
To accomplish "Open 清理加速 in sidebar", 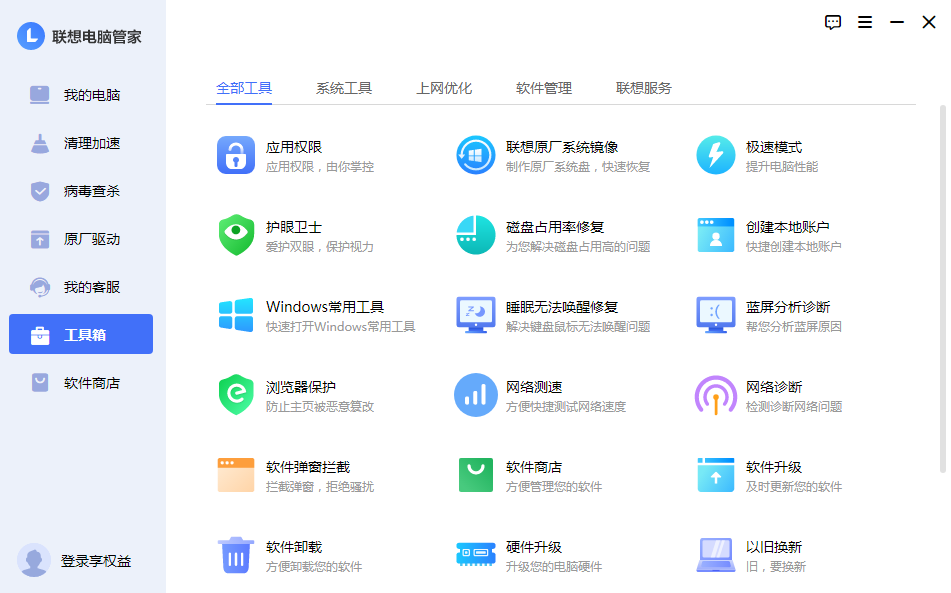I will [x=81, y=143].
